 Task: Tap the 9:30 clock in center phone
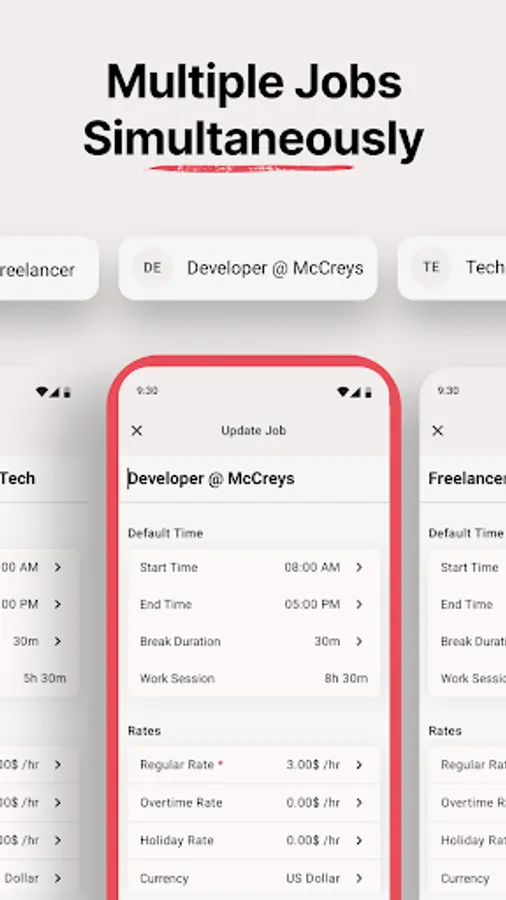[147, 391]
